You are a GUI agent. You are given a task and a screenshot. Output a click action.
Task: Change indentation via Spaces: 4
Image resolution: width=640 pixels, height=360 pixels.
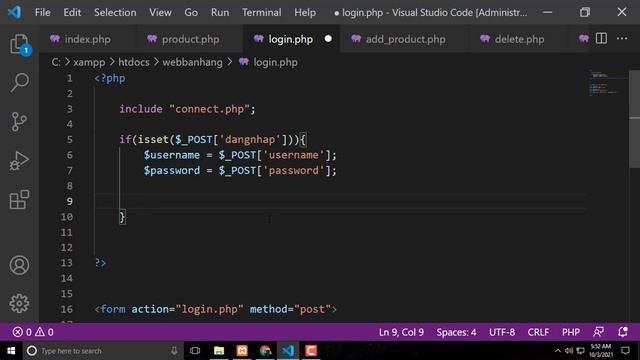[x=456, y=332]
